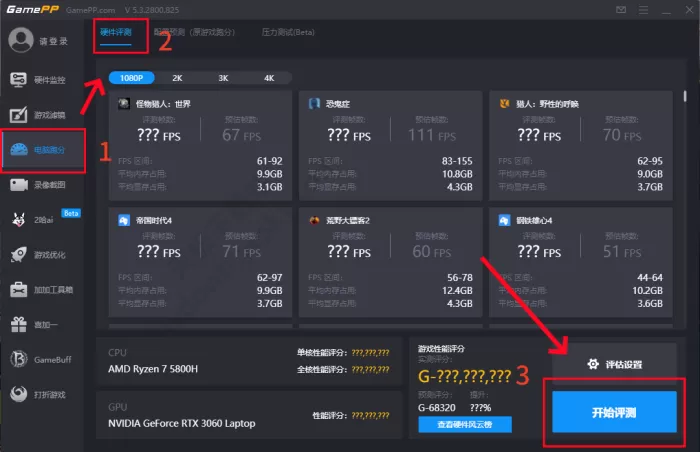Click the 钢铁雄心4 game icon
Viewport: 700px width, 452px height.
click(x=504, y=220)
